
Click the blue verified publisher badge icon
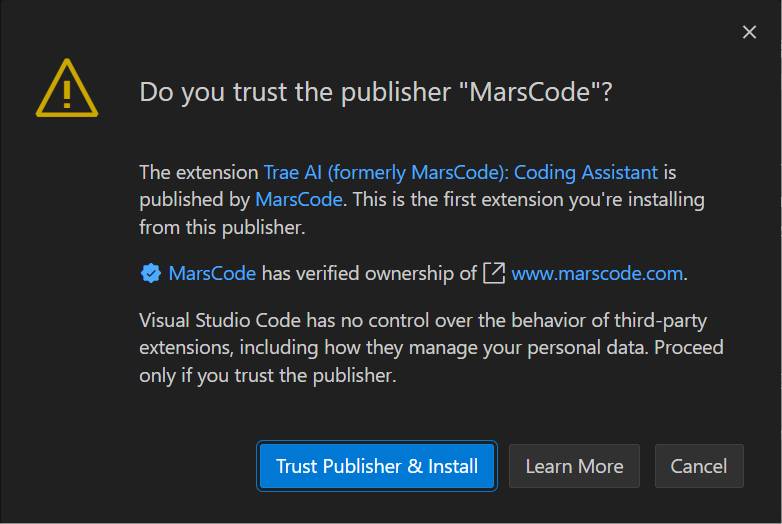pyautogui.click(x=151, y=273)
